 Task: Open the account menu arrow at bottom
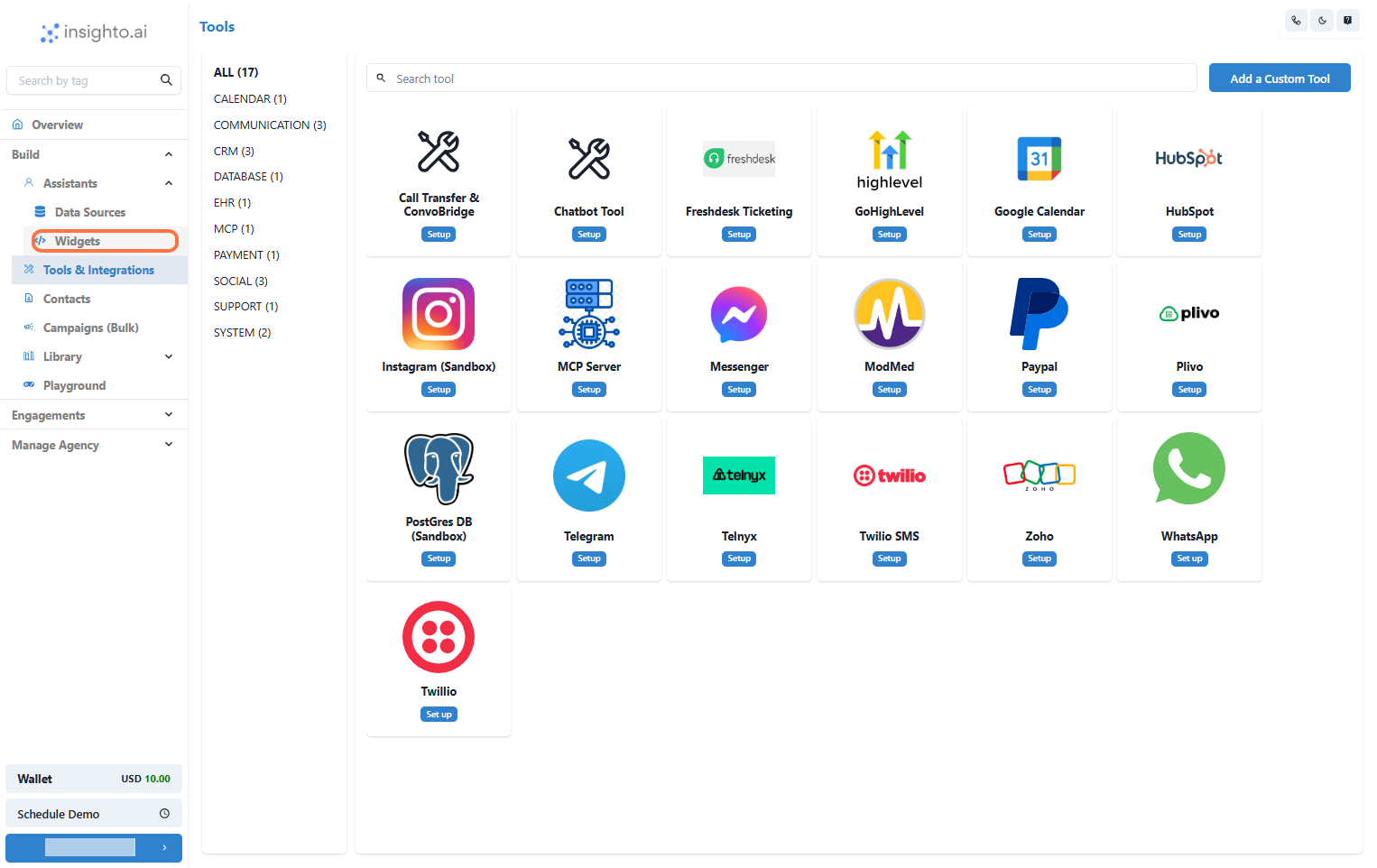click(x=164, y=848)
